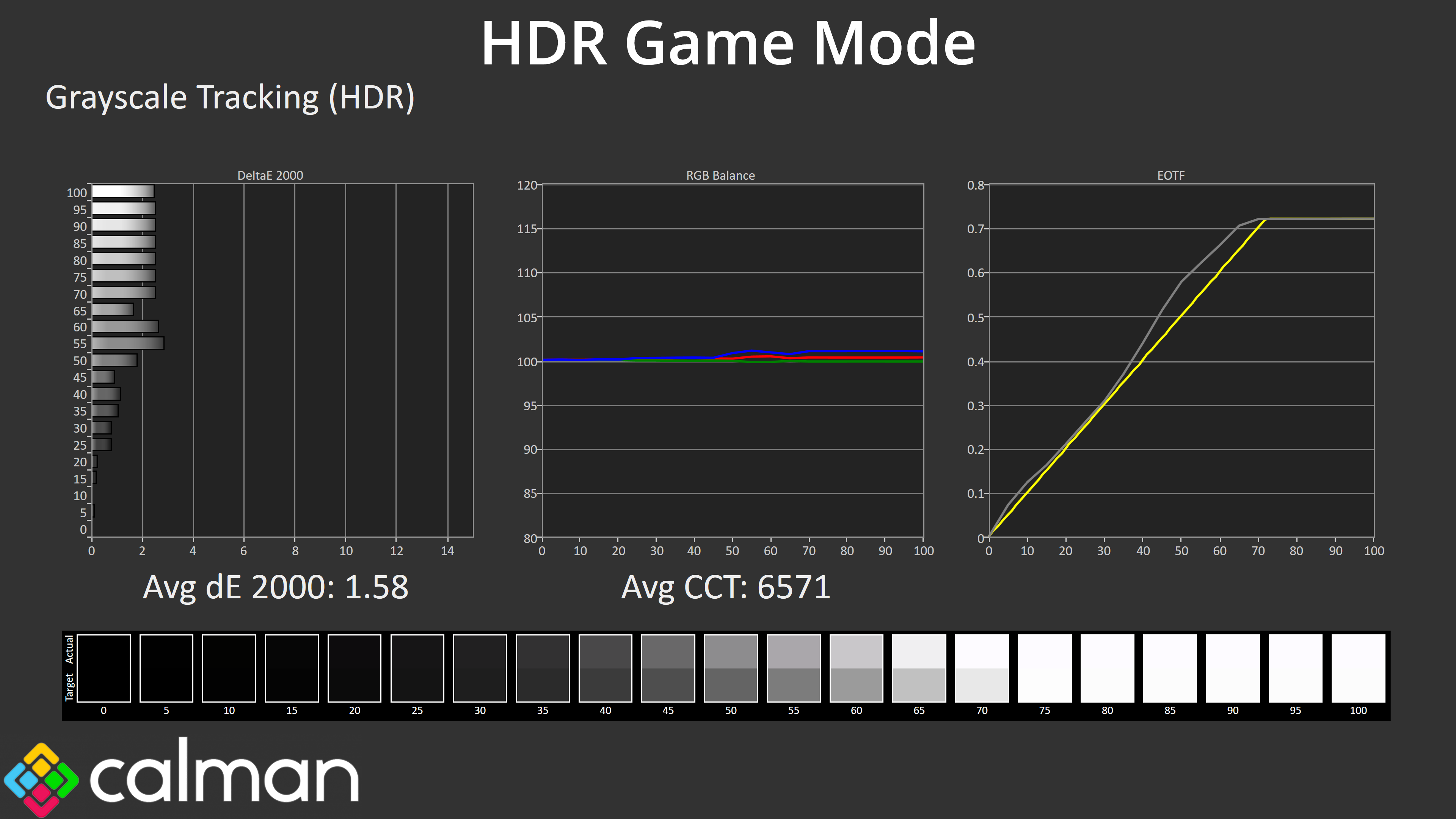Click the HDR Game Mode heading

click(728, 44)
